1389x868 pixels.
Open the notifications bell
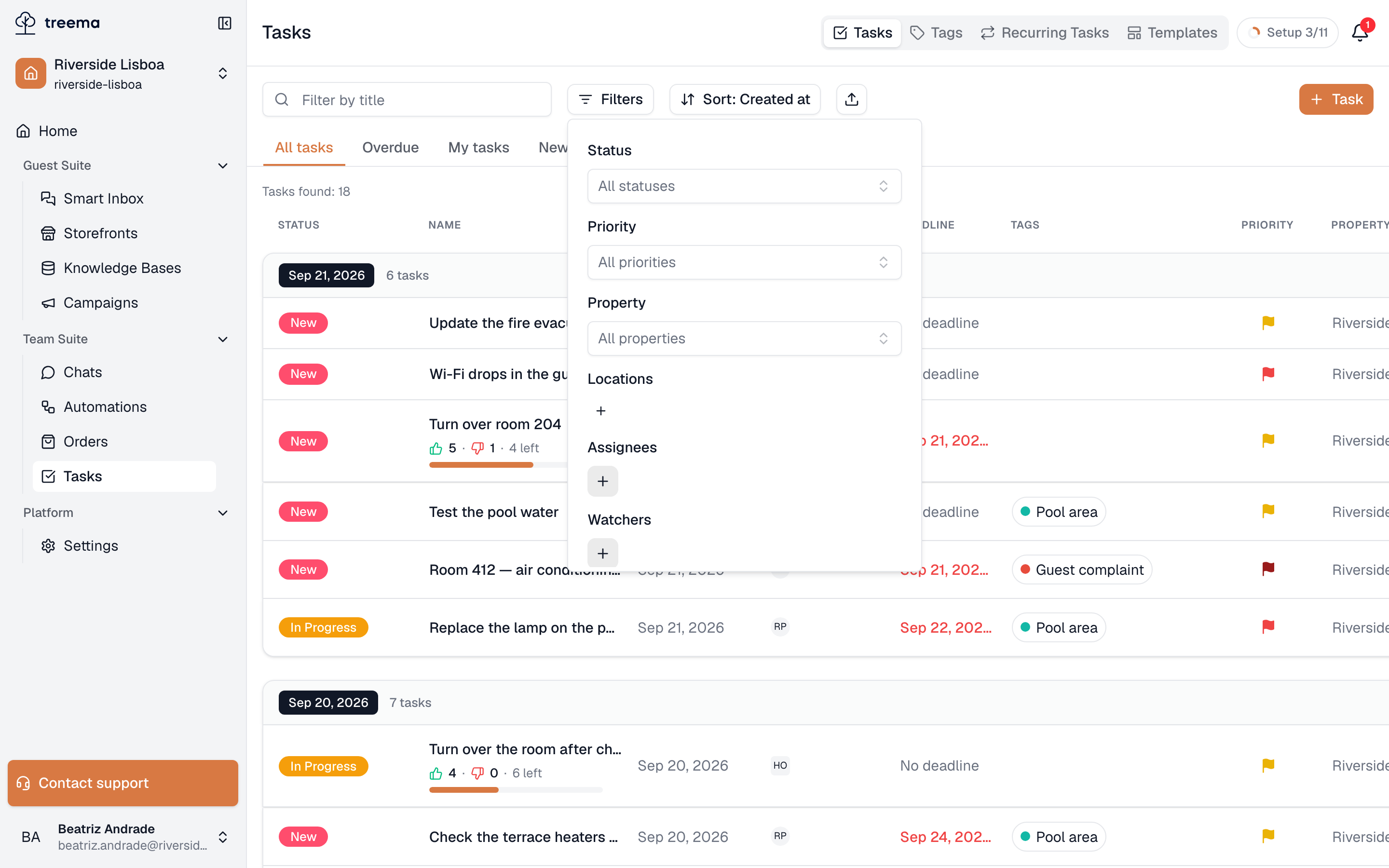click(1360, 32)
